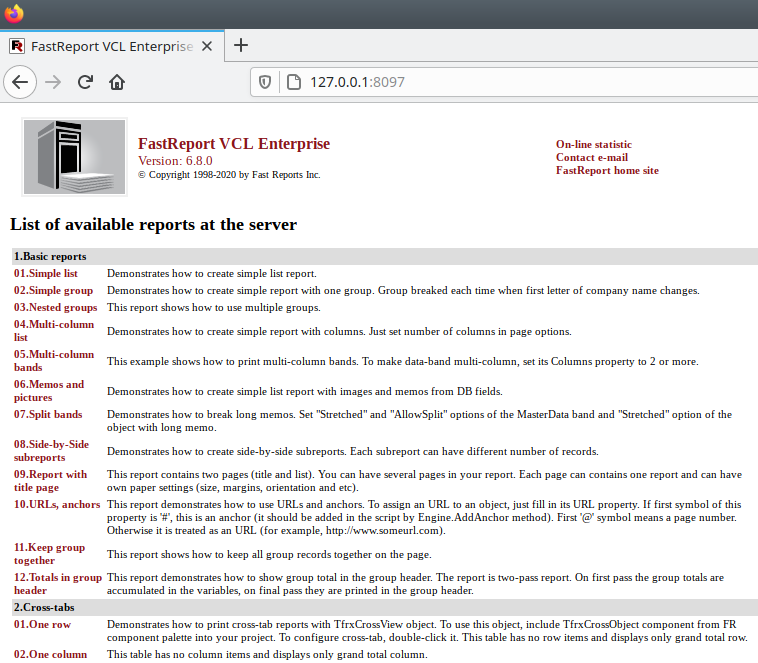Click the page info document icon
Screen dimensions: 758x663
pos(293,82)
